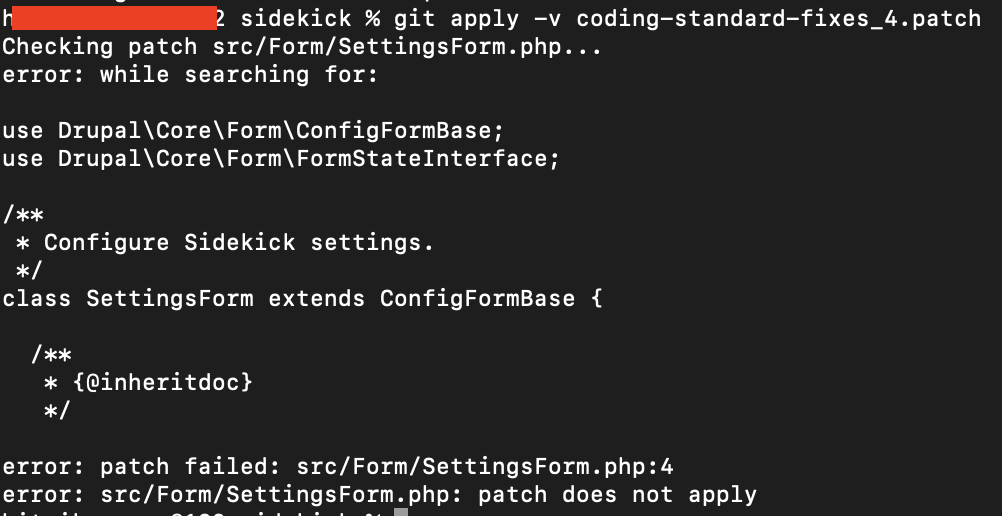Click the '{@inheritdoc}' annotation text
Image resolution: width=1002 pixels, height=516 pixels.
click(x=163, y=382)
